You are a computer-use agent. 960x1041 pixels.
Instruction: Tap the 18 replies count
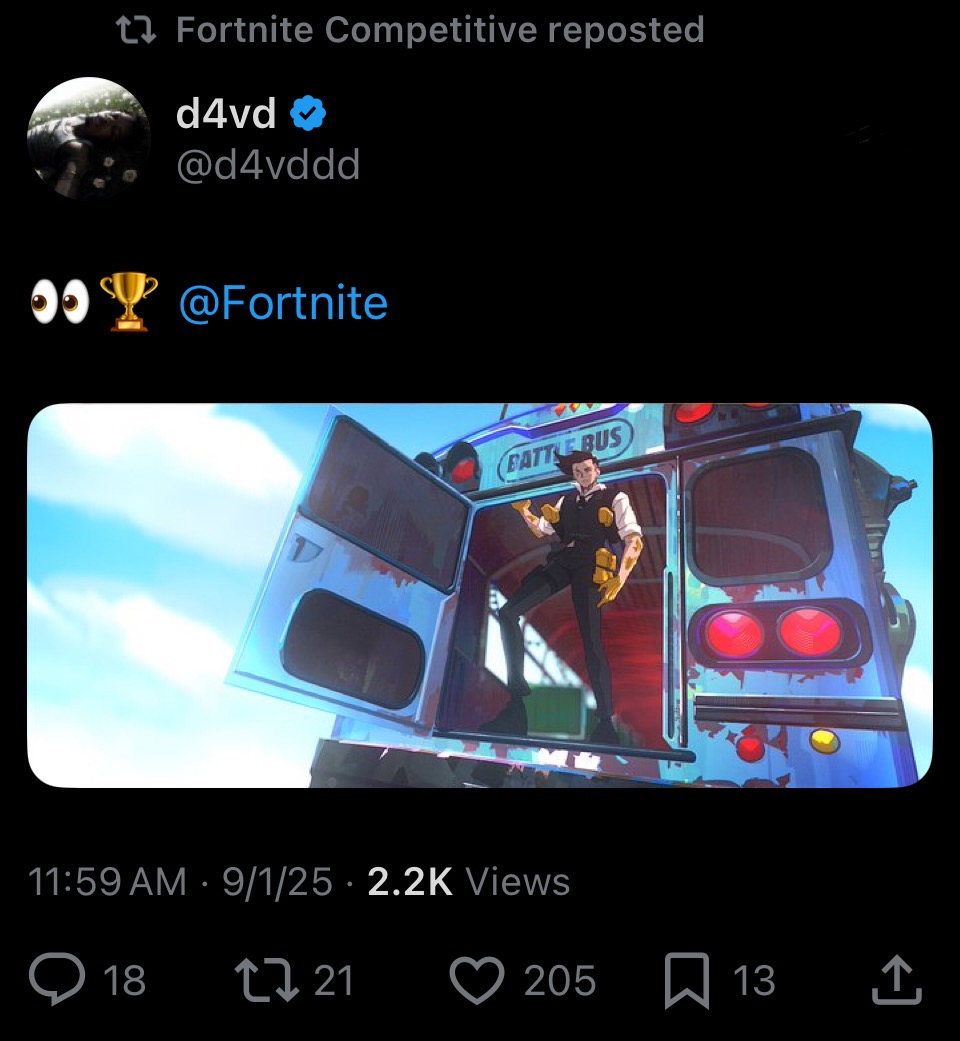(125, 980)
